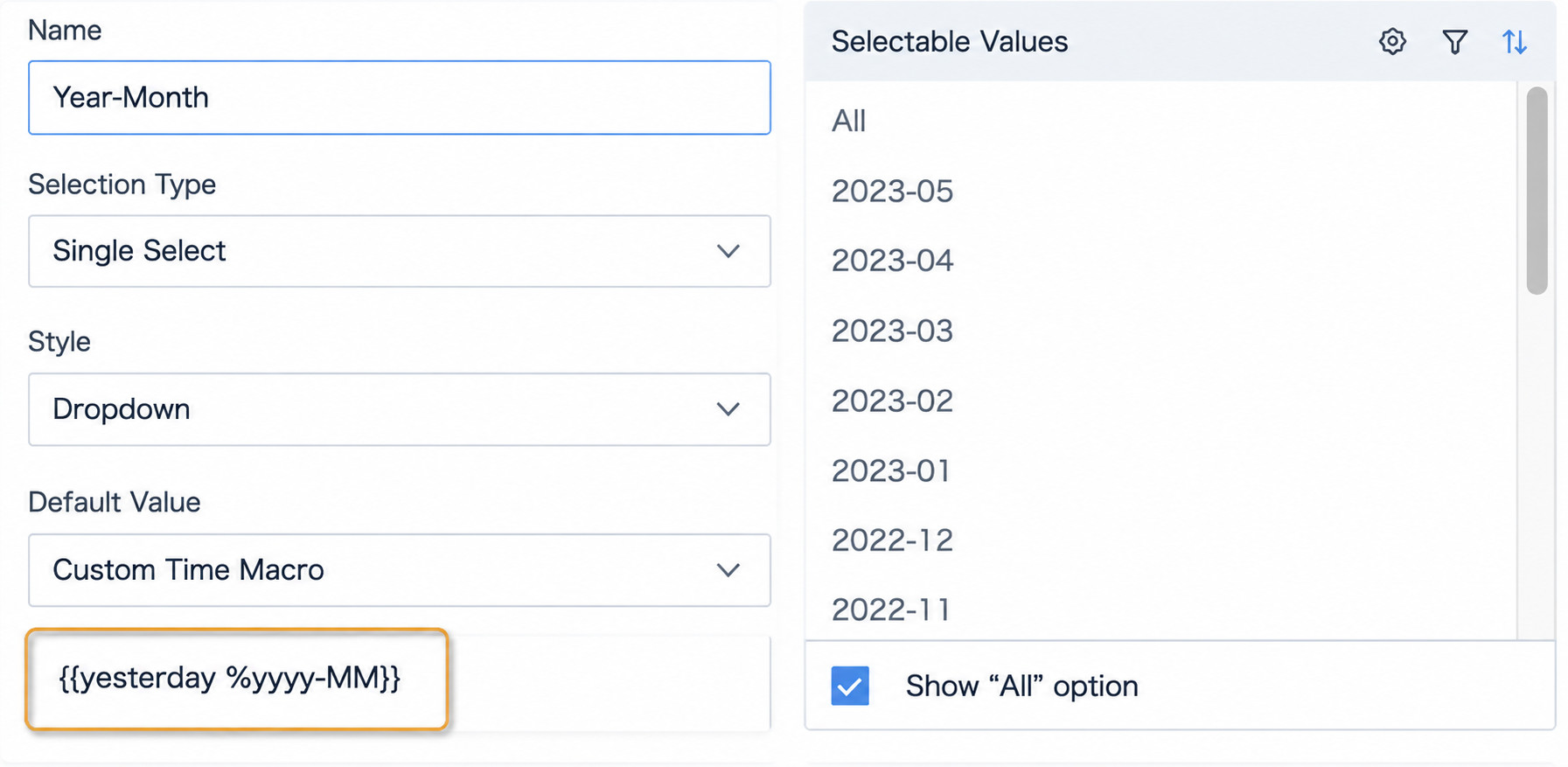Screen dimensions: 1568x767
Task: Click the filter funnel icon
Action: click(1454, 41)
